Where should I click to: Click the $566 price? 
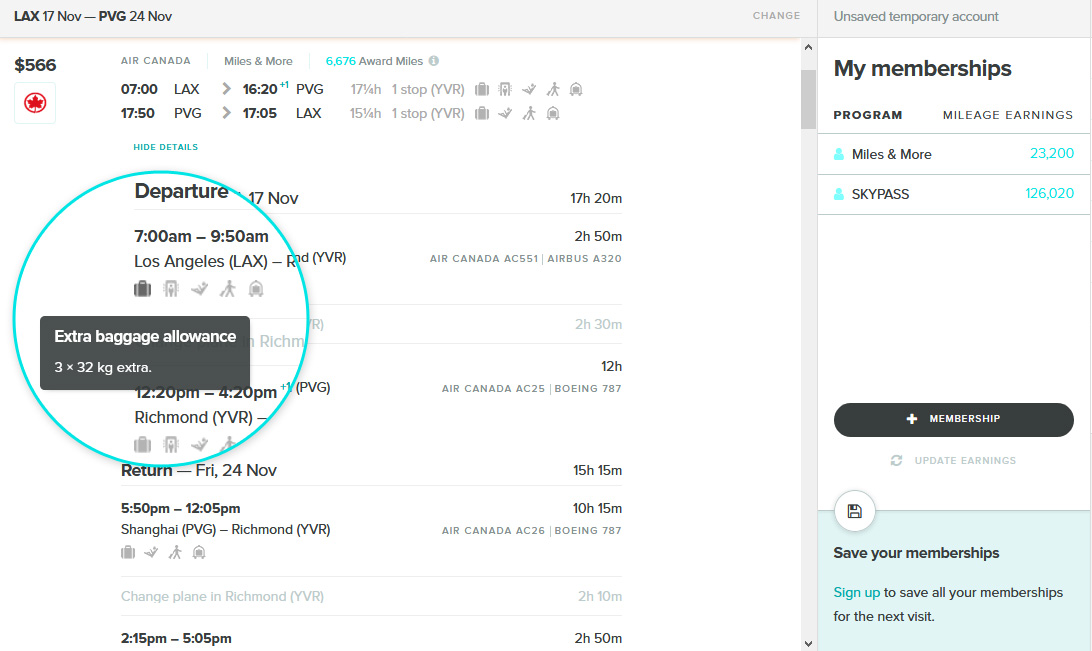pos(36,65)
